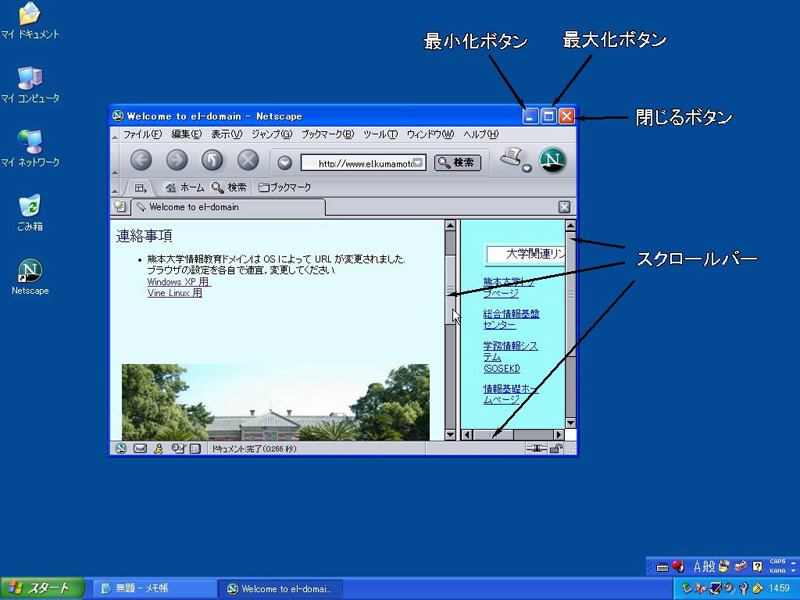Close the current tab with the tab bar X
The height and width of the screenshot is (600, 800).
pos(564,207)
